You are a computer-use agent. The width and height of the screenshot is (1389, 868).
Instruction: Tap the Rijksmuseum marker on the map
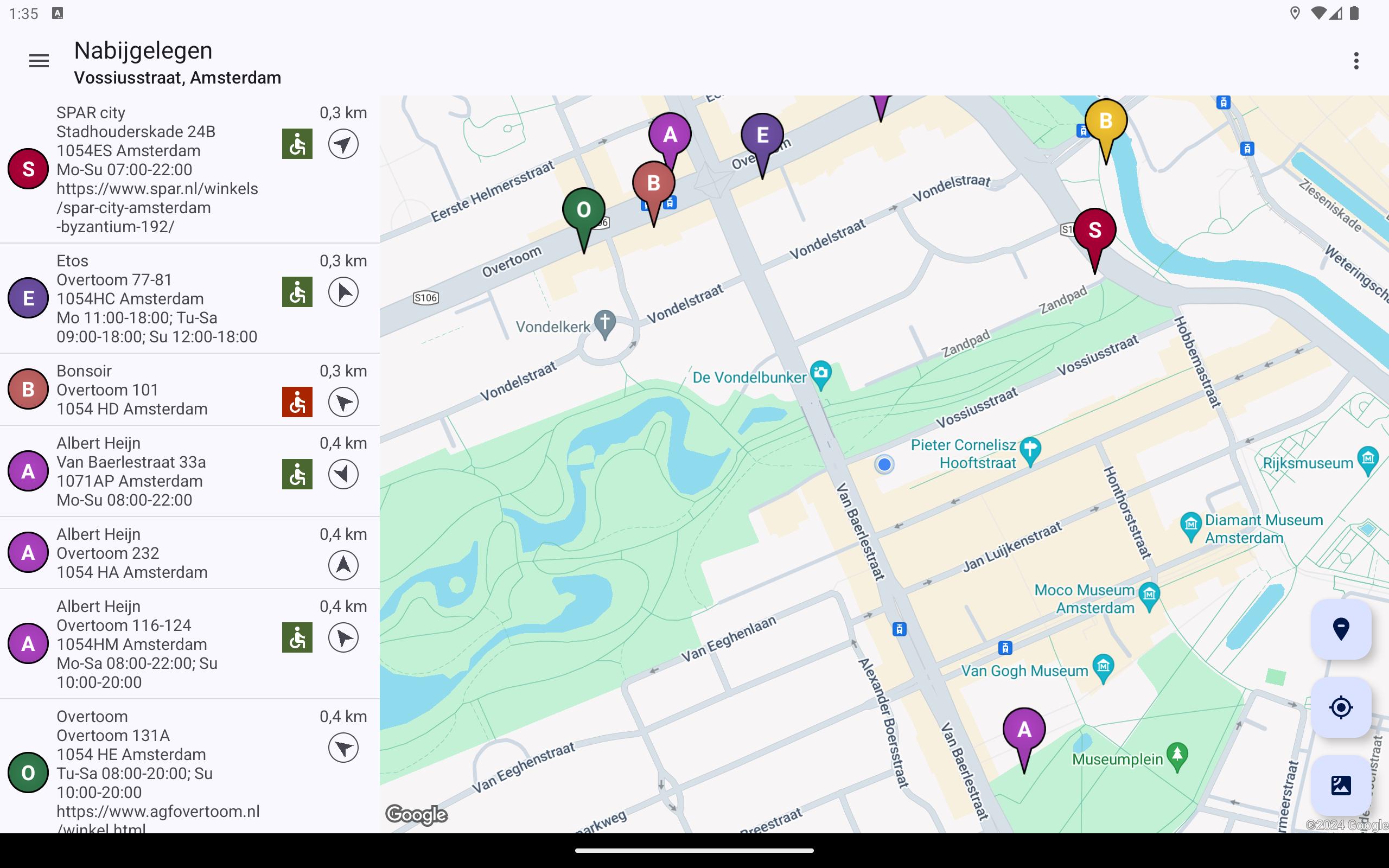point(1369,460)
